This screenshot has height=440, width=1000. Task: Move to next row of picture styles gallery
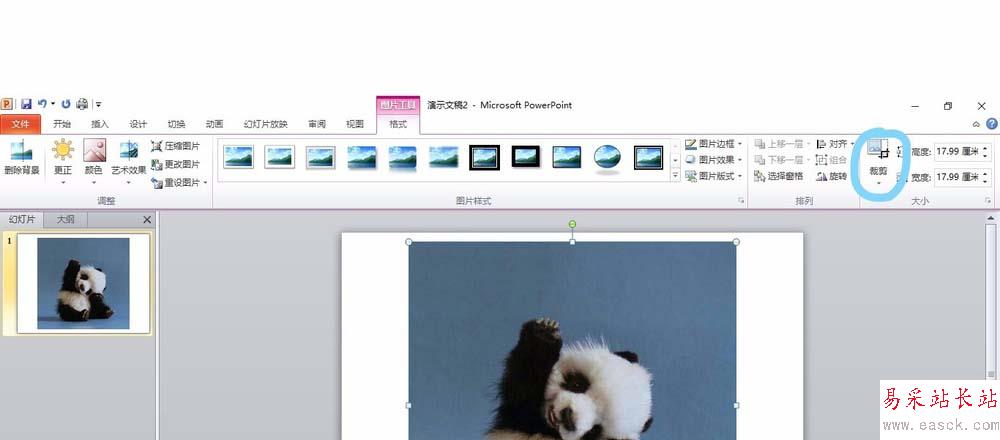(x=676, y=161)
